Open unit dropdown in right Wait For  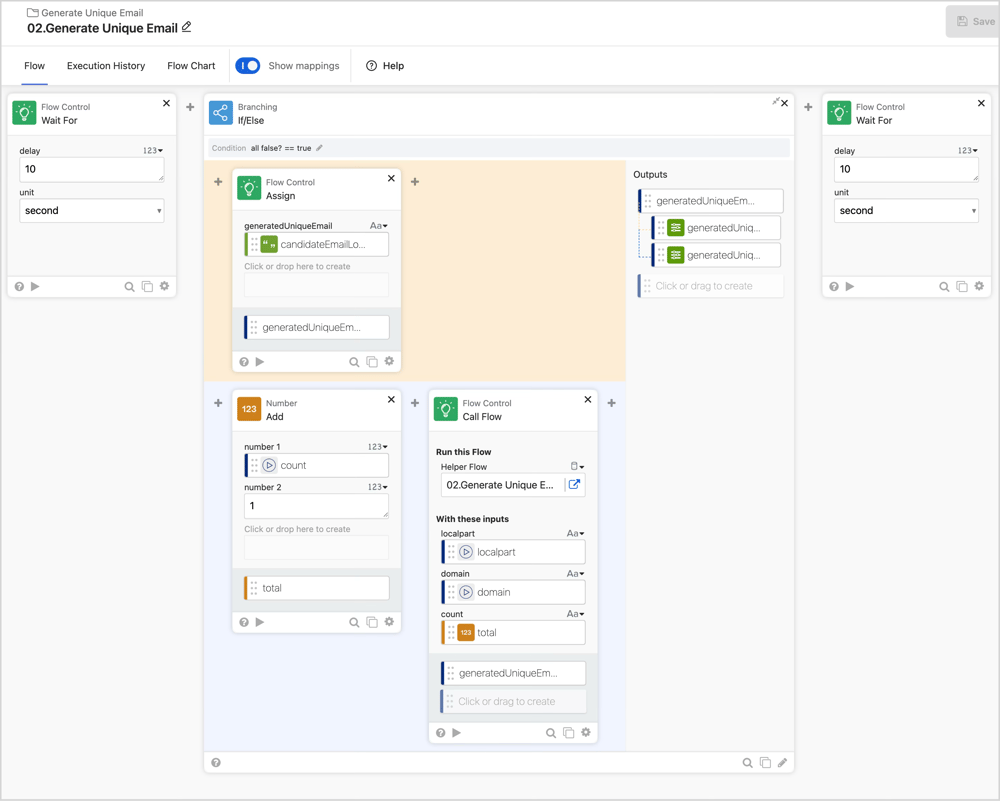(906, 211)
